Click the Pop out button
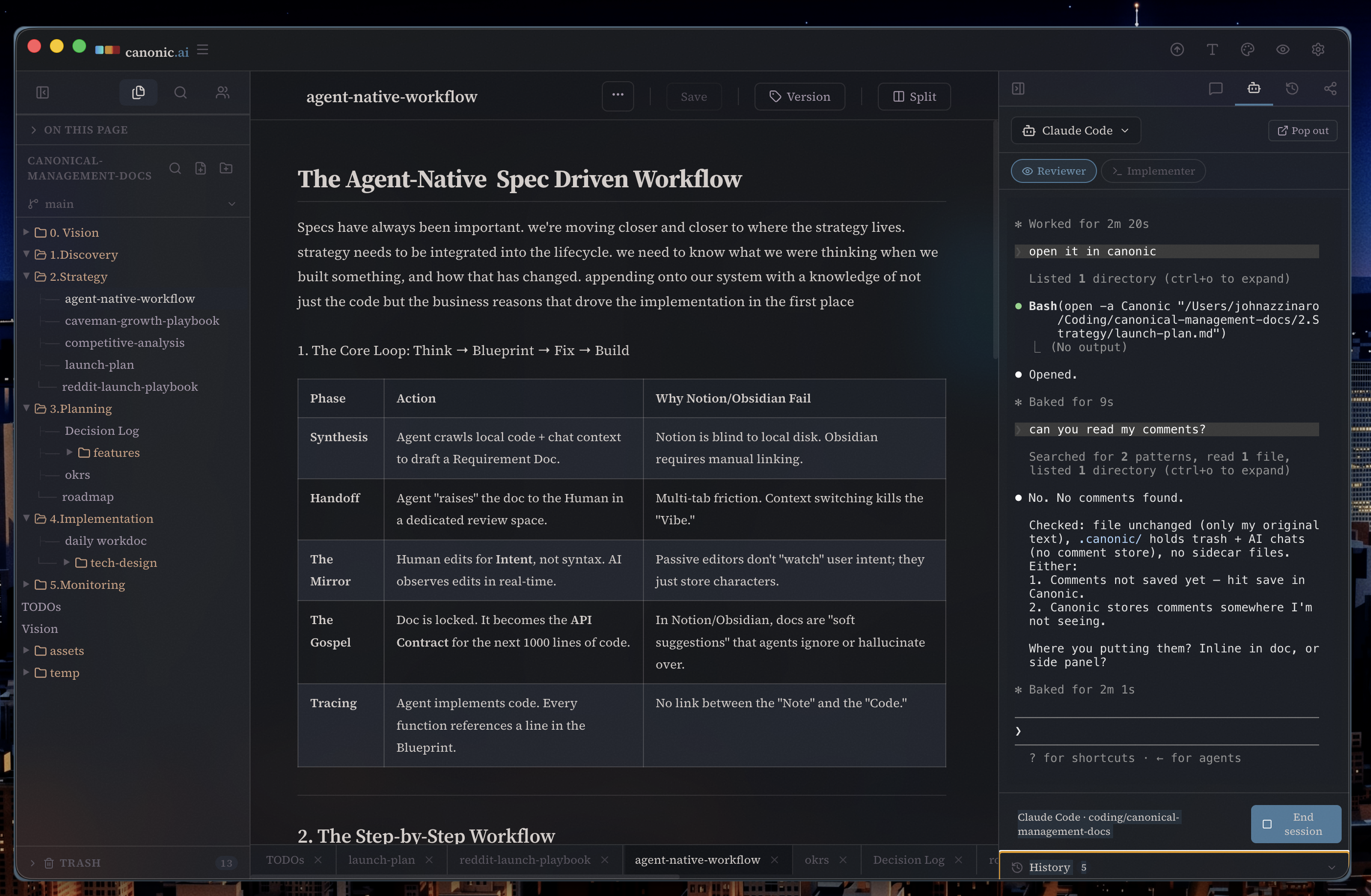The image size is (1371, 896). tap(1302, 131)
